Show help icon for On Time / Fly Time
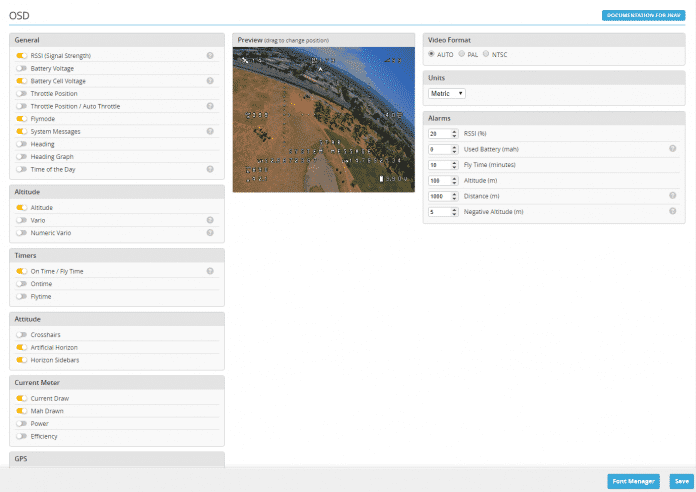696x492 pixels. [210, 271]
